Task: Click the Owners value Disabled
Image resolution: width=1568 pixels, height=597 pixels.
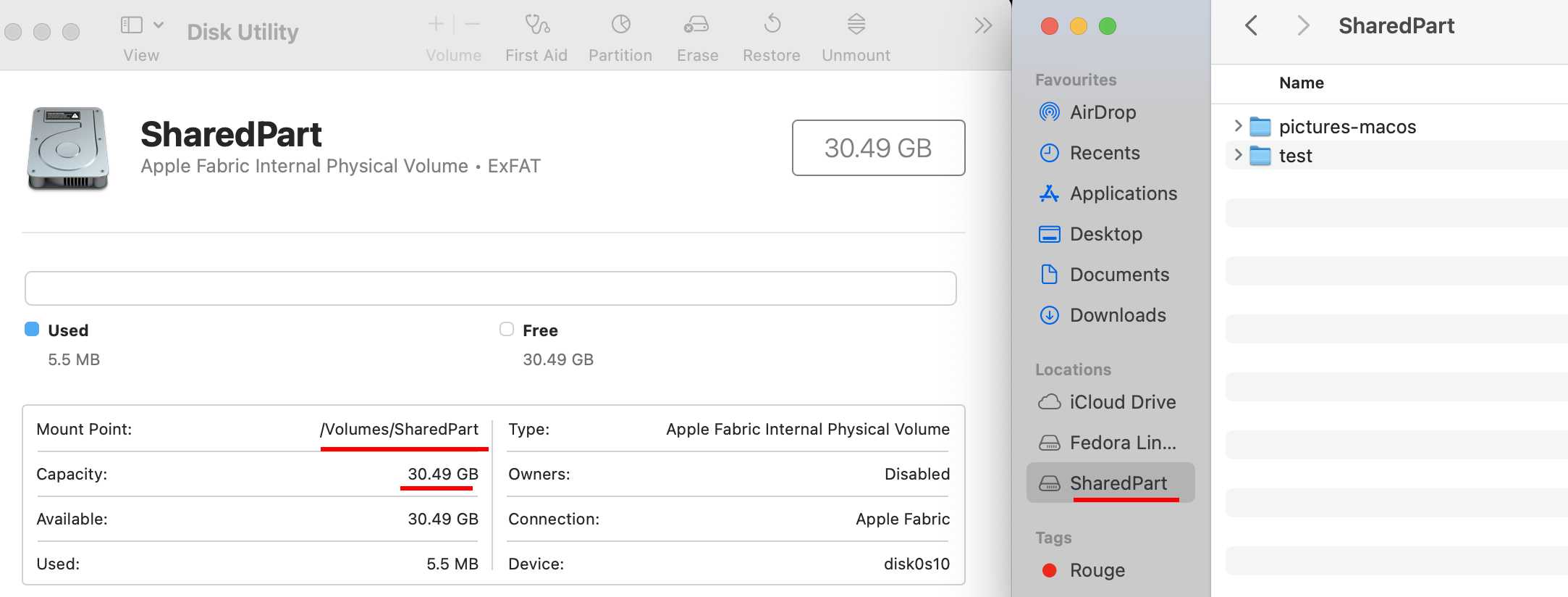Action: point(917,474)
